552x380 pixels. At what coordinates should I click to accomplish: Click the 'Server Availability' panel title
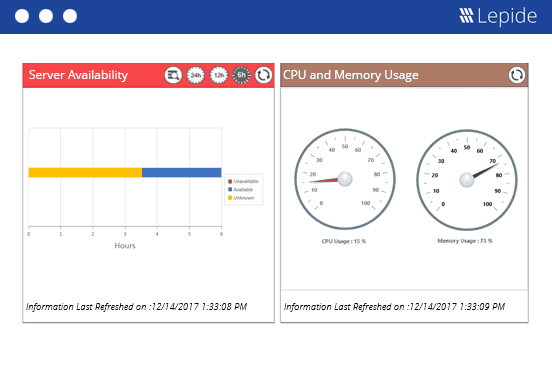pos(78,75)
